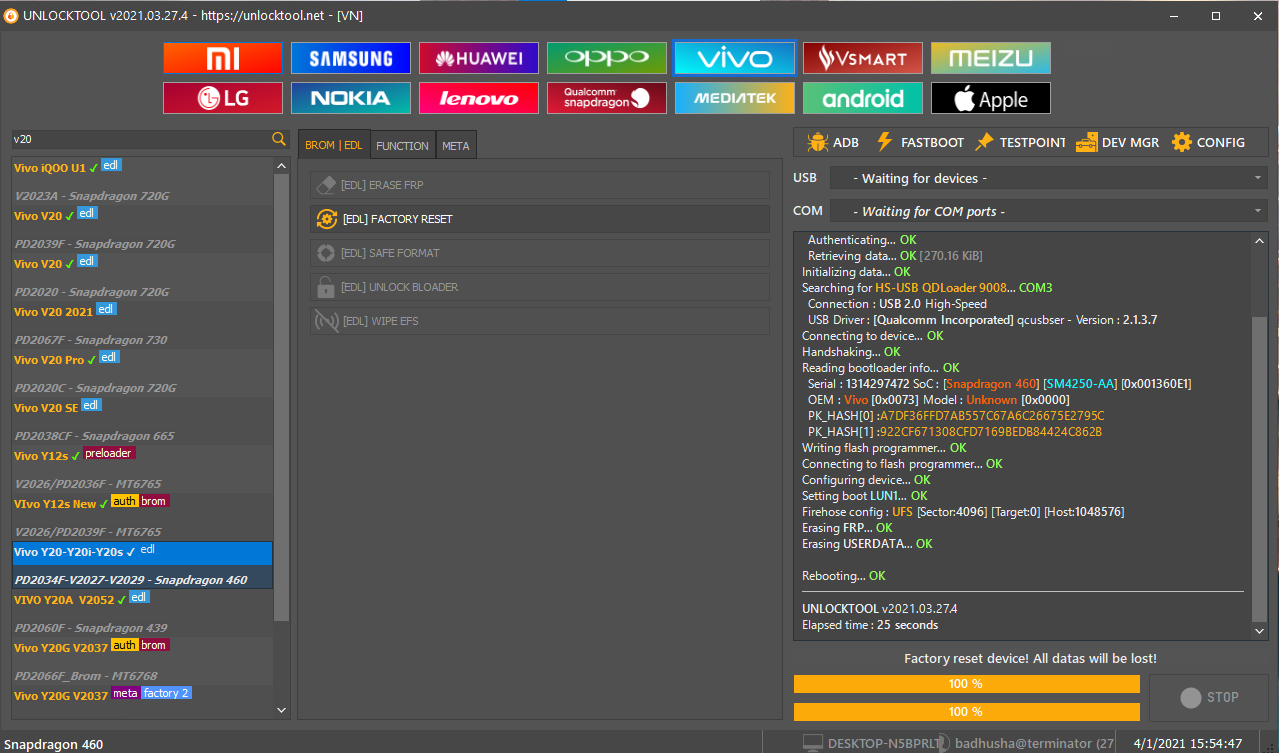The image size is (1279, 753).
Task: Select Vivo Y20G V2037 meta factory entry
Action: pos(143,696)
